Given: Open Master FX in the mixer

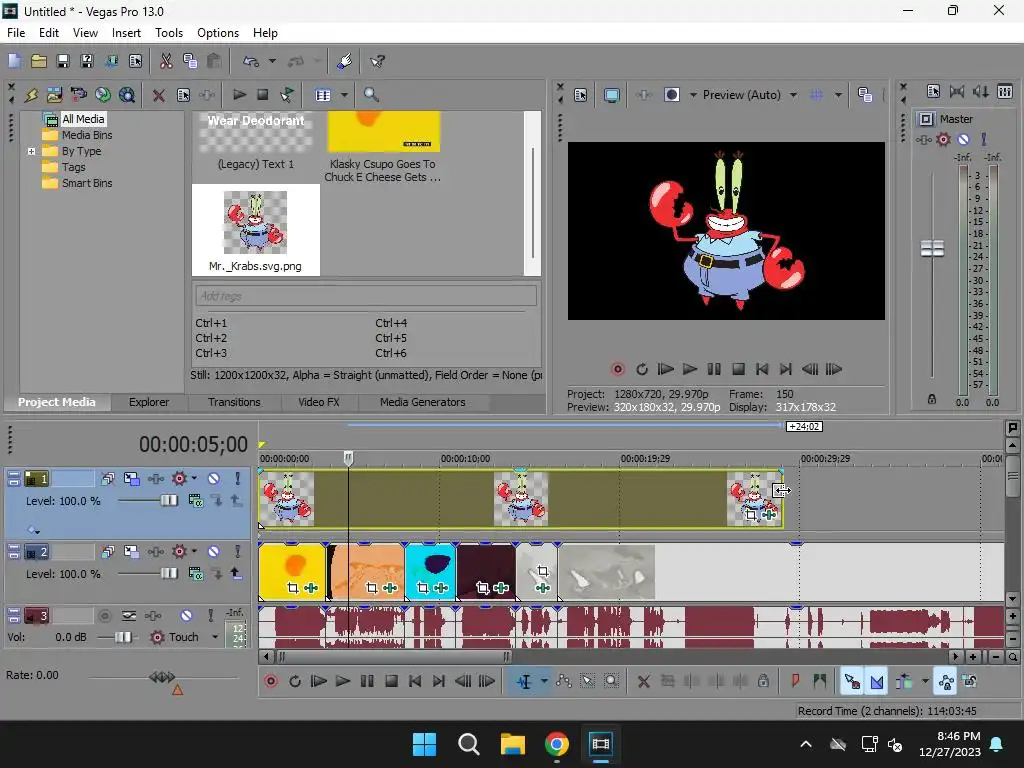Looking at the screenshot, I should [943, 139].
